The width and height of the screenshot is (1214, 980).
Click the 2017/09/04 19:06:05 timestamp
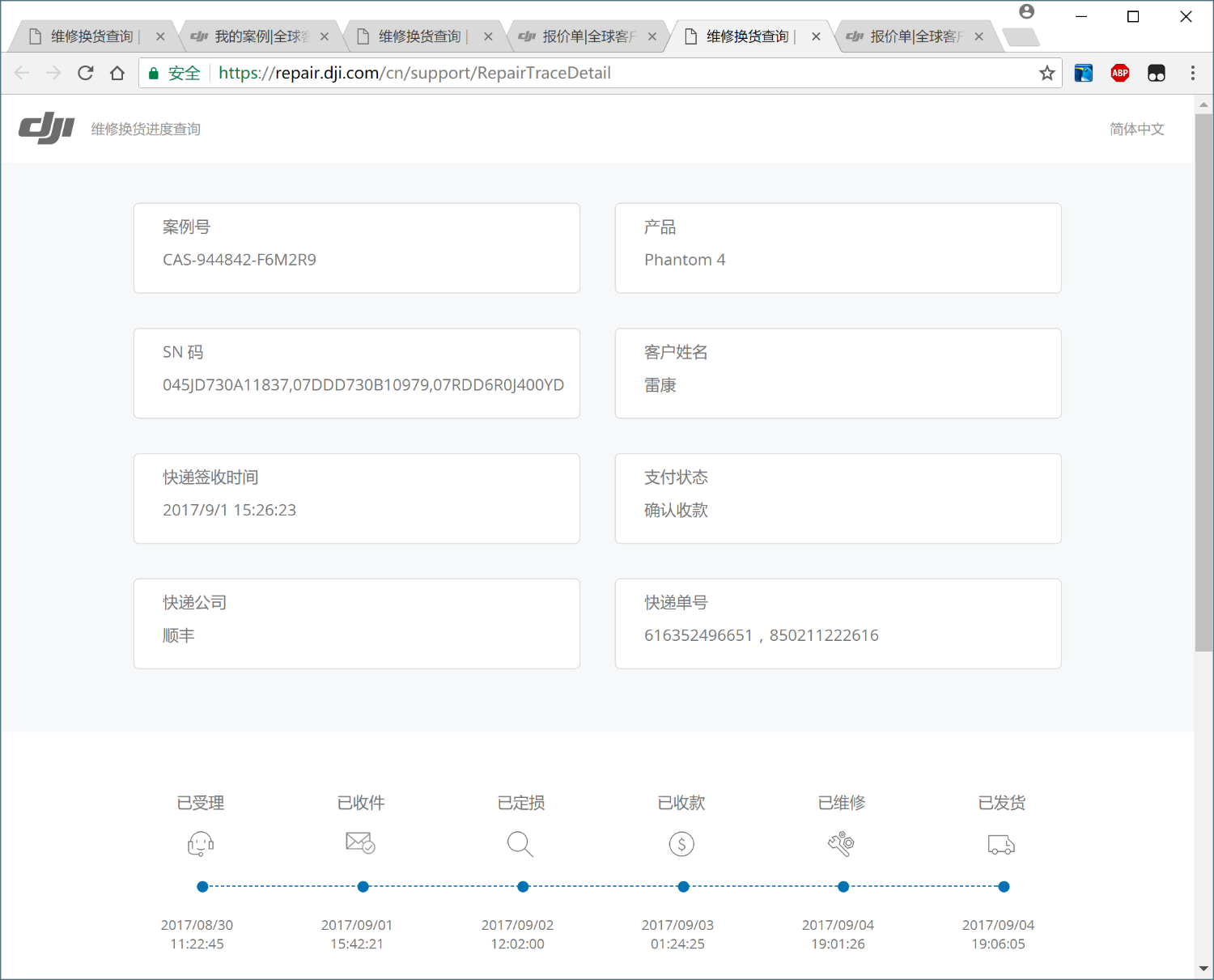(x=998, y=935)
